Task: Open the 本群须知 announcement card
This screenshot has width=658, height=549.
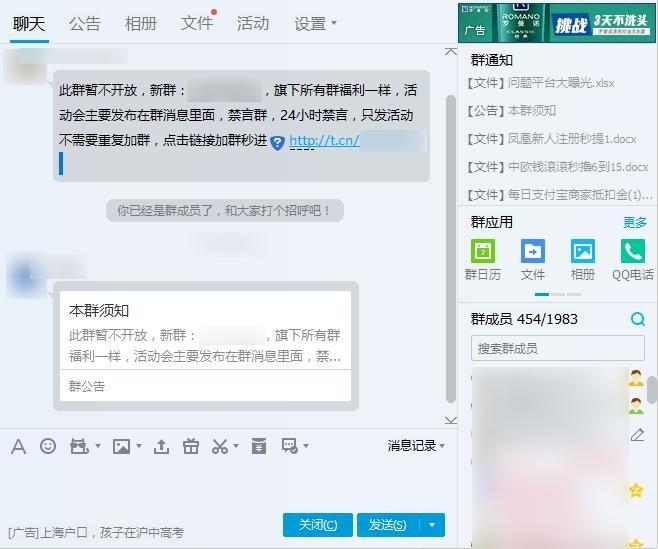Action: point(206,346)
